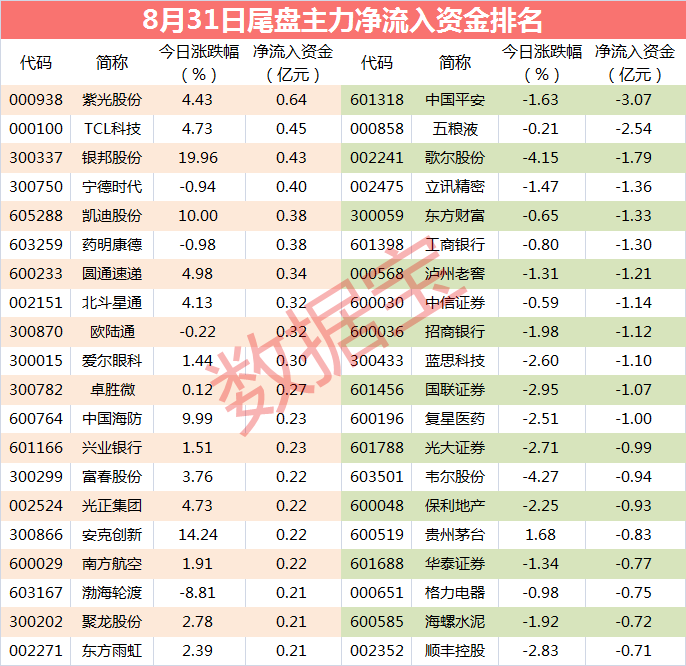
Task: Select the name 兴业银行
Action: pyautogui.click(x=112, y=448)
